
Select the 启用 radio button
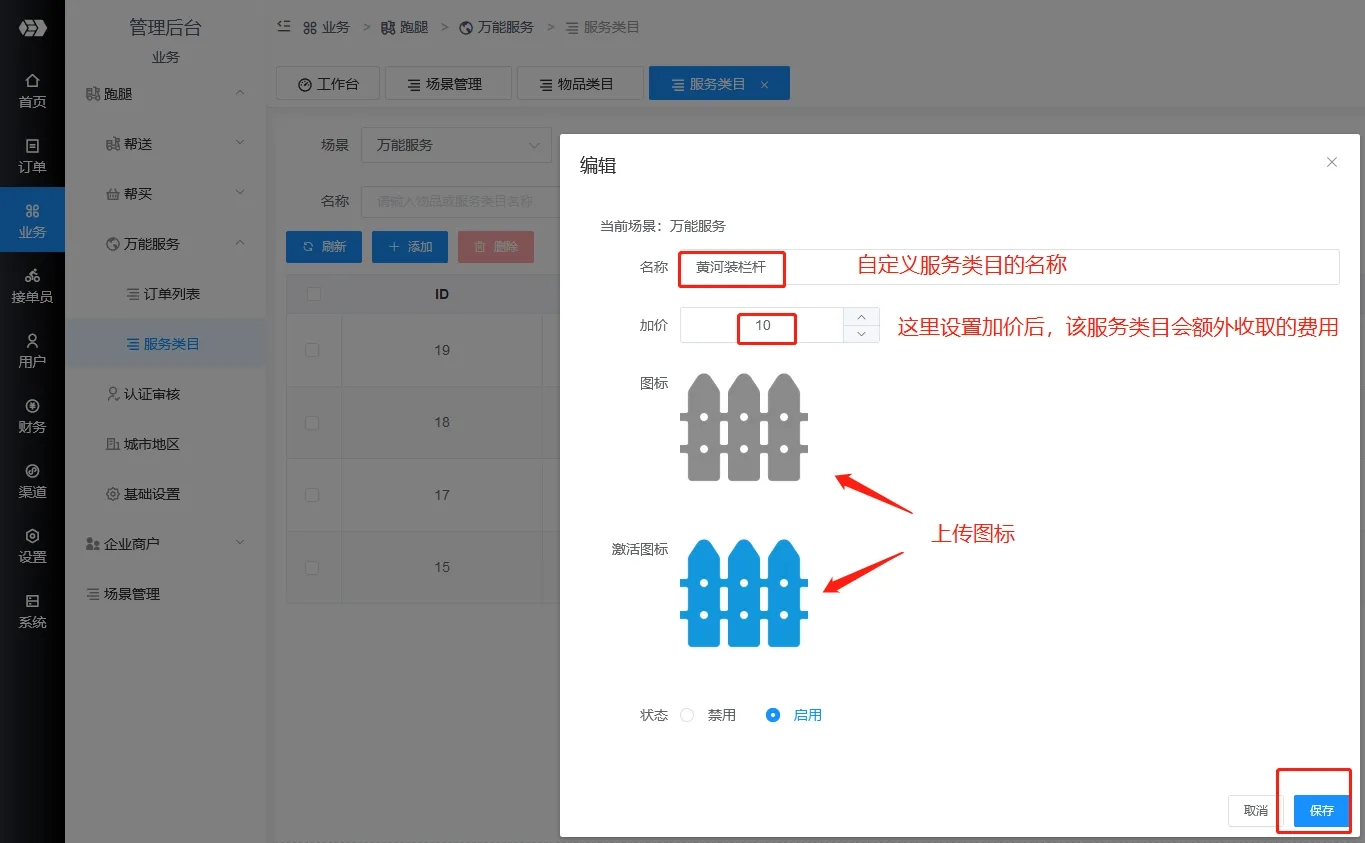click(773, 715)
